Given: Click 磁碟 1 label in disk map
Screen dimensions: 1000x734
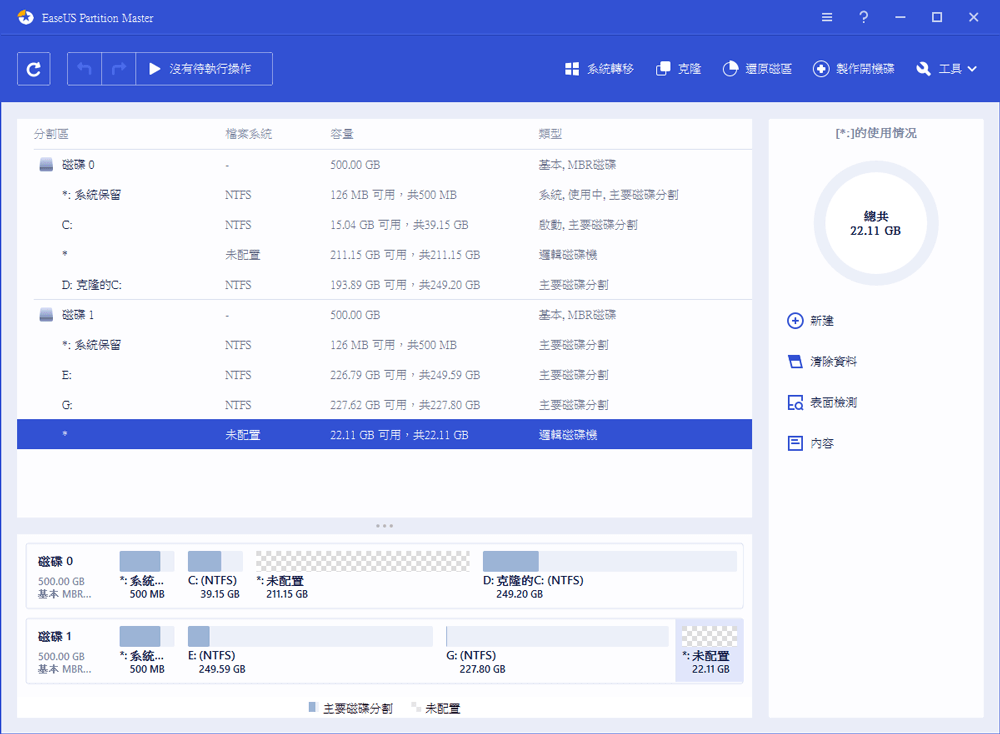Looking at the screenshot, I should [x=55, y=636].
